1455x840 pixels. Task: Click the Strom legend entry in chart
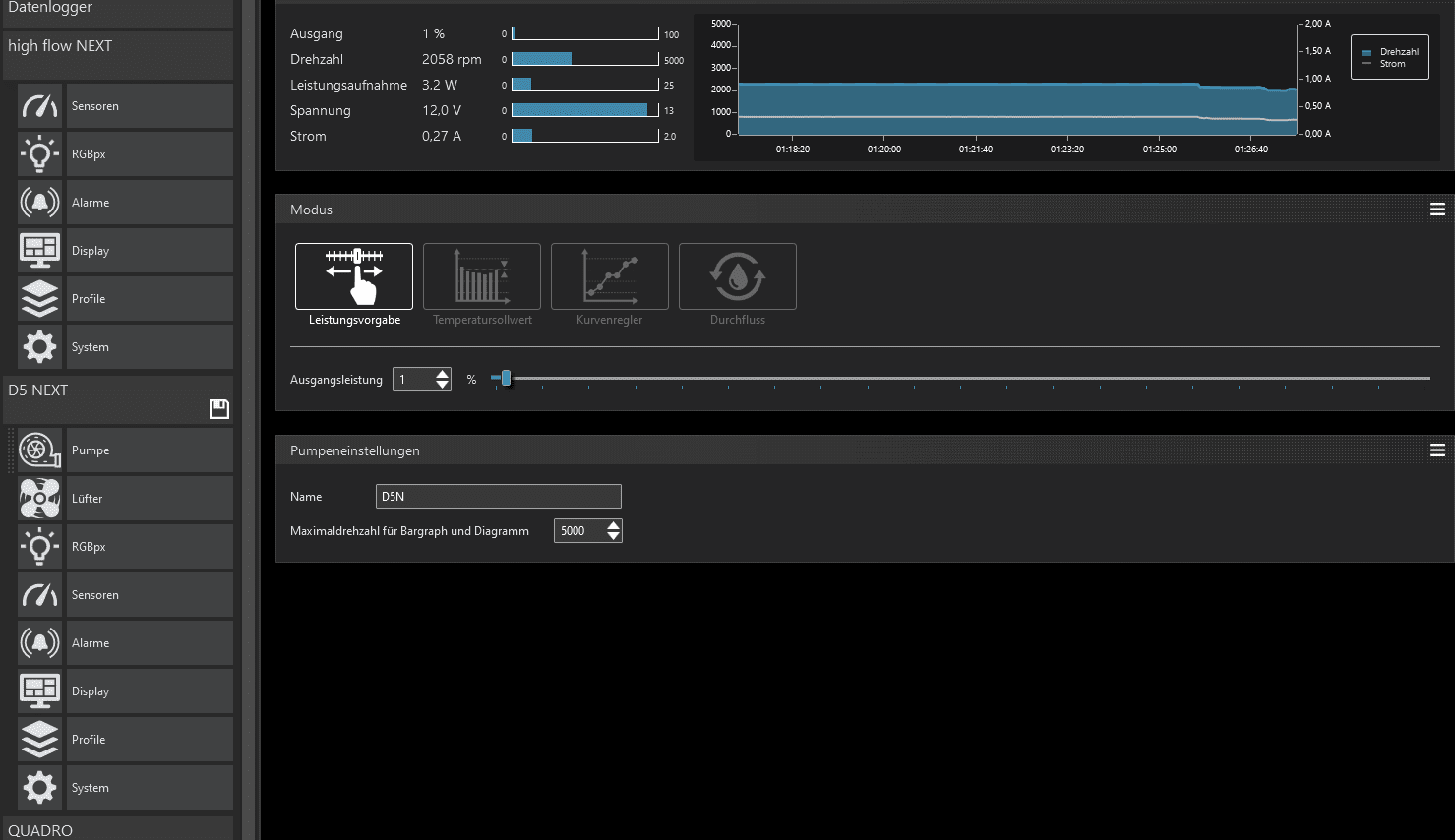click(1384, 64)
